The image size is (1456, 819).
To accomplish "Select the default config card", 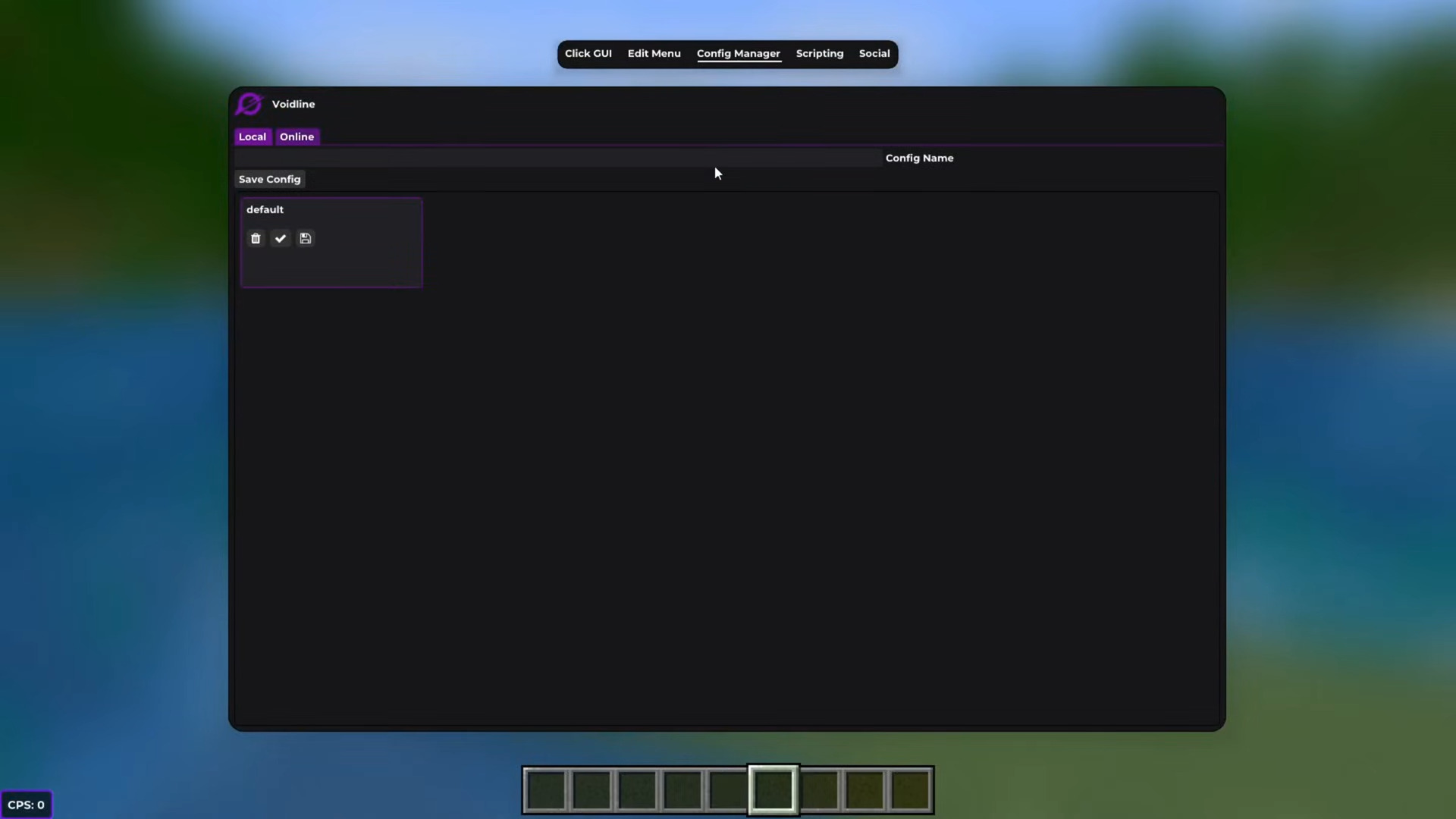I will (x=356, y=265).
